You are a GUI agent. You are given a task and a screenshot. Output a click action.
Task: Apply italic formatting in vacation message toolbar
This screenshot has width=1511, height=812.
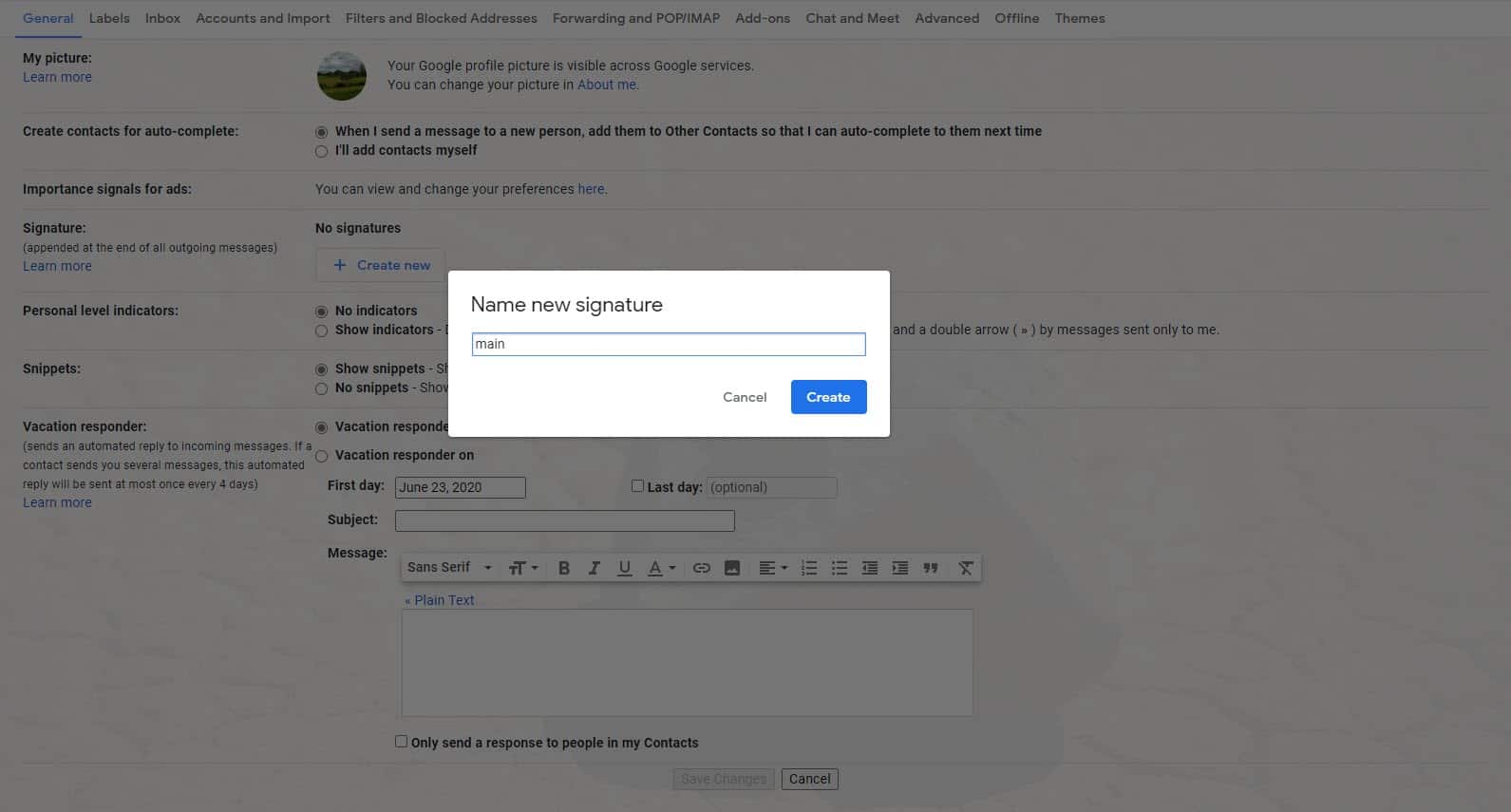click(595, 568)
